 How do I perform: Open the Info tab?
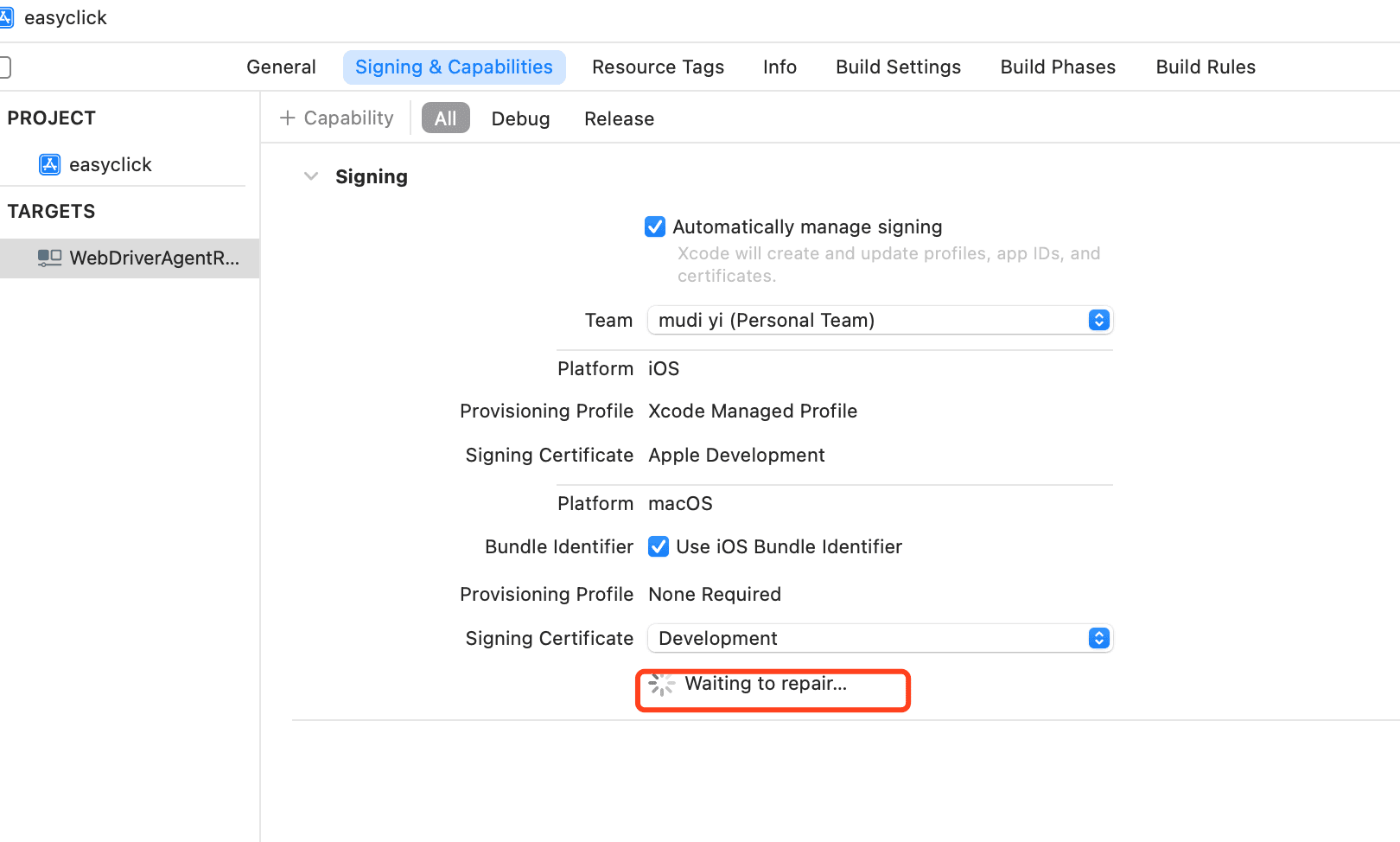point(780,67)
